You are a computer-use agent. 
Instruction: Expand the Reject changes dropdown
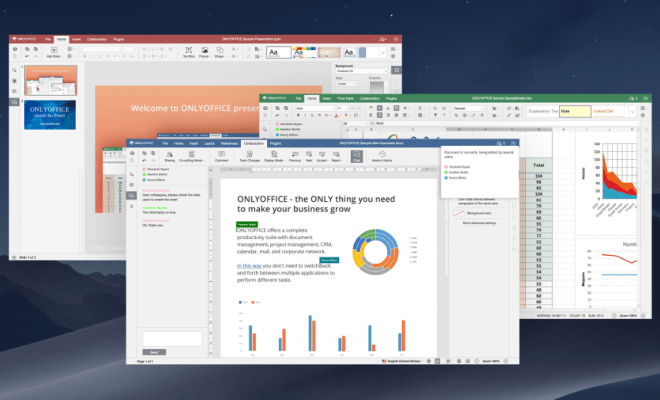pos(336,156)
